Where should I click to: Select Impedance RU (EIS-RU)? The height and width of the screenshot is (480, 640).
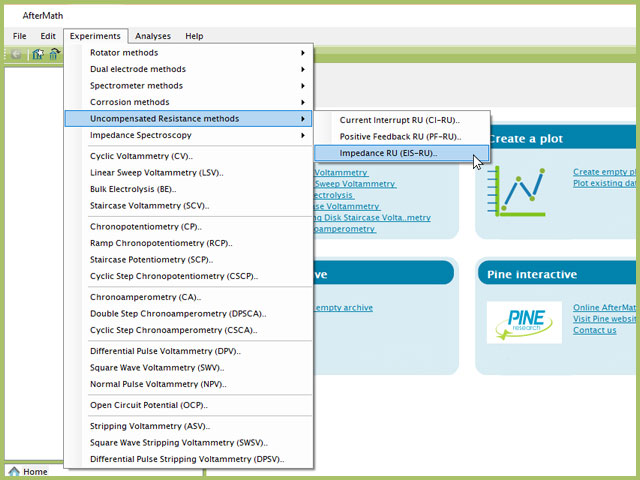click(402, 153)
